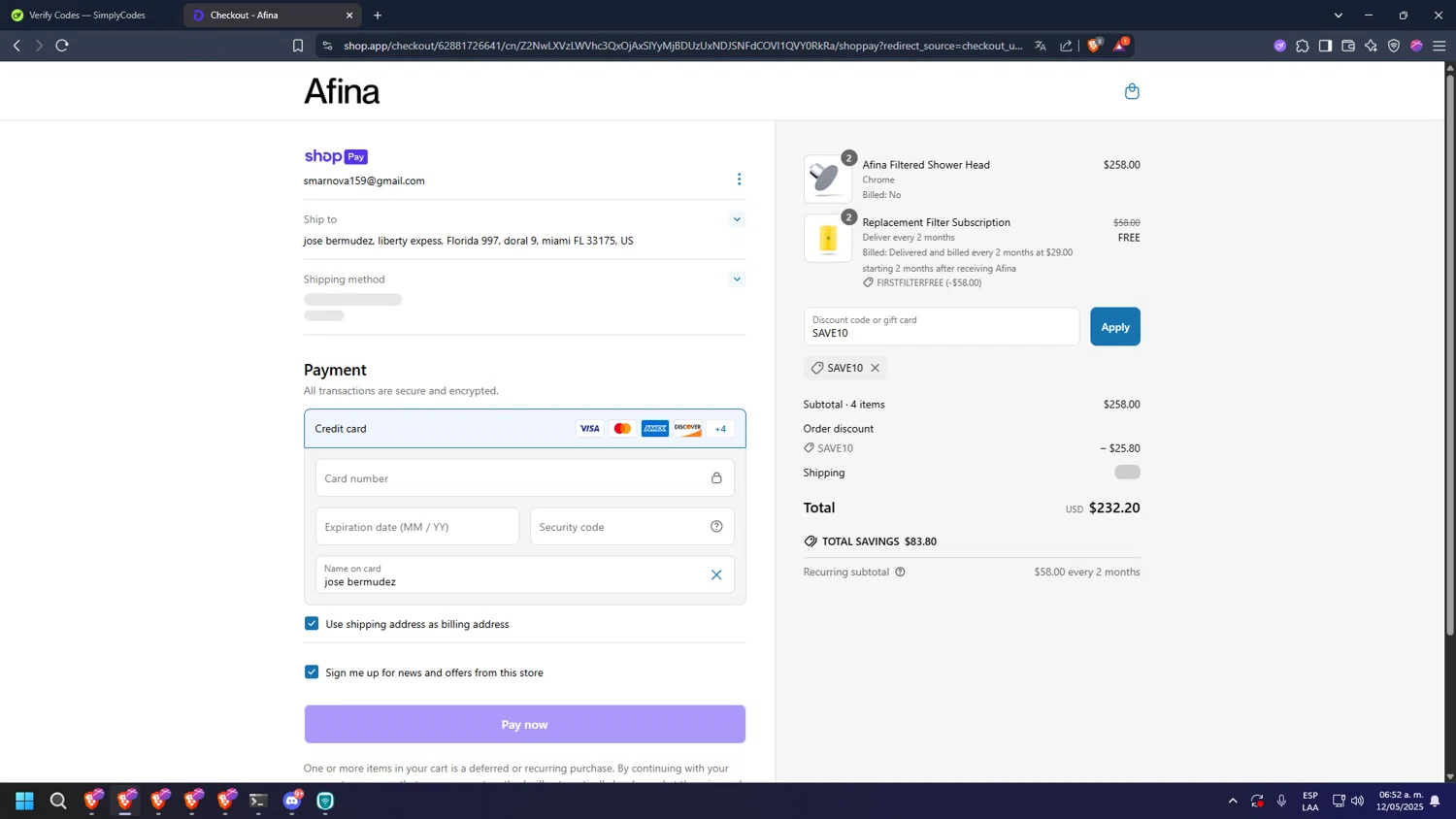This screenshot has height=819, width=1456.
Task: Click the smarnova159@gmail.com email text
Action: pos(364,180)
